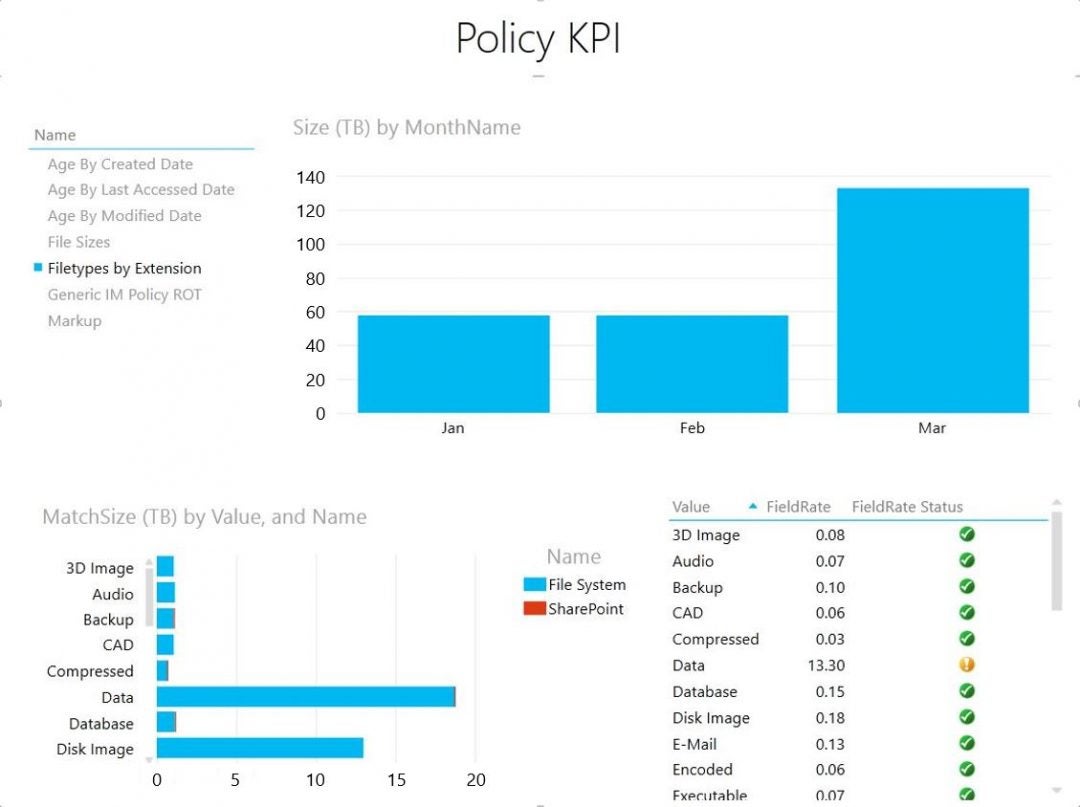
Task: Click the green status icon beside Compressed
Action: click(966, 638)
